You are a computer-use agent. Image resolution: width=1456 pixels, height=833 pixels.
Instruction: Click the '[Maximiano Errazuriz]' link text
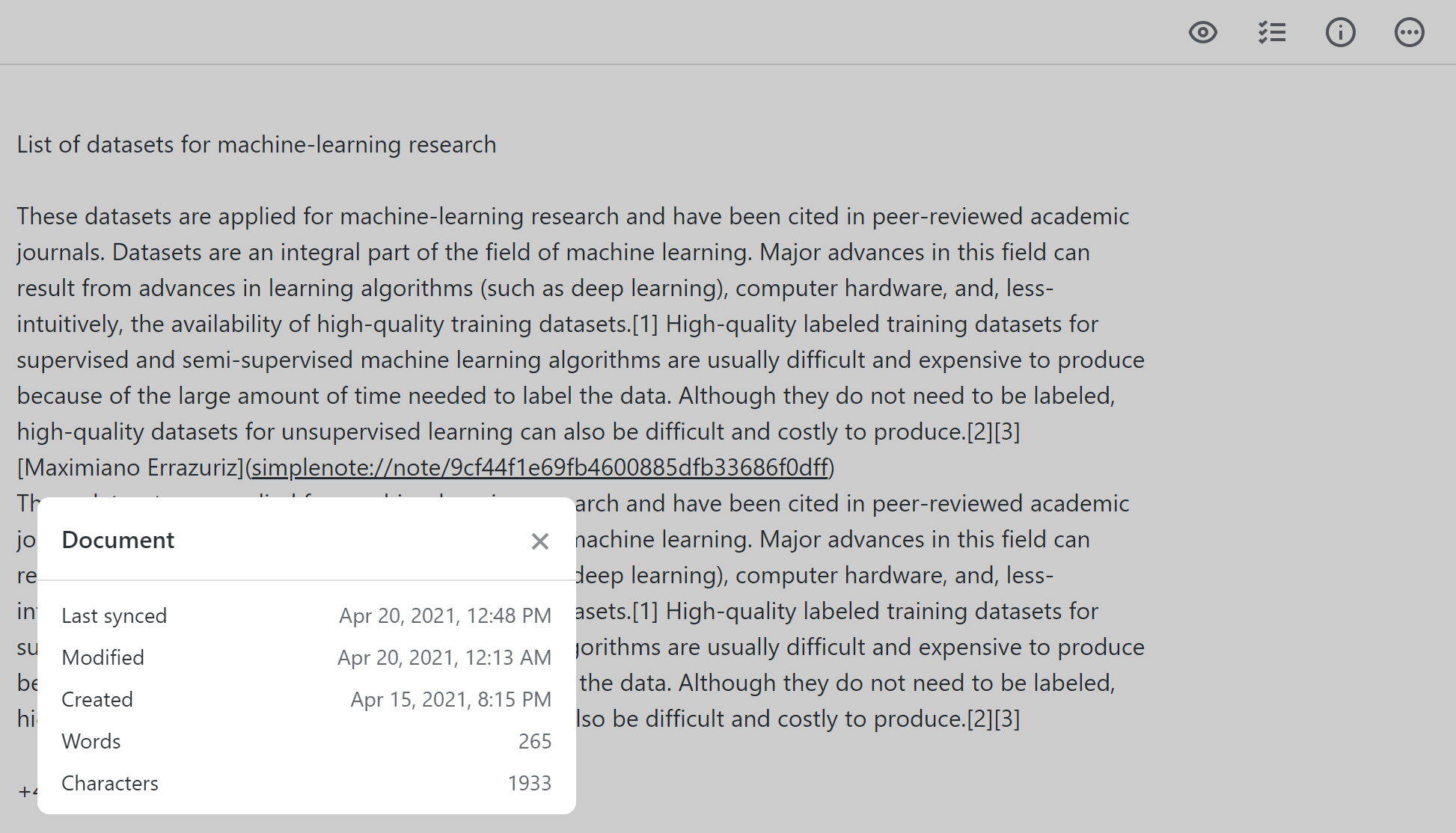pos(131,467)
